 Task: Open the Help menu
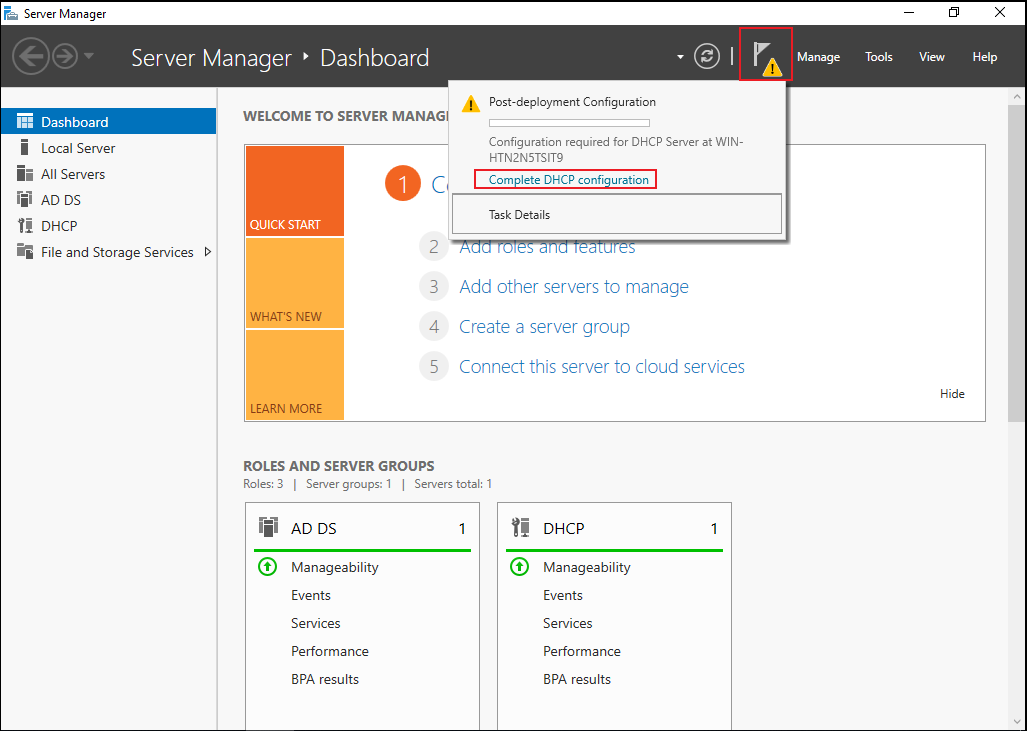pyautogui.click(x=984, y=57)
